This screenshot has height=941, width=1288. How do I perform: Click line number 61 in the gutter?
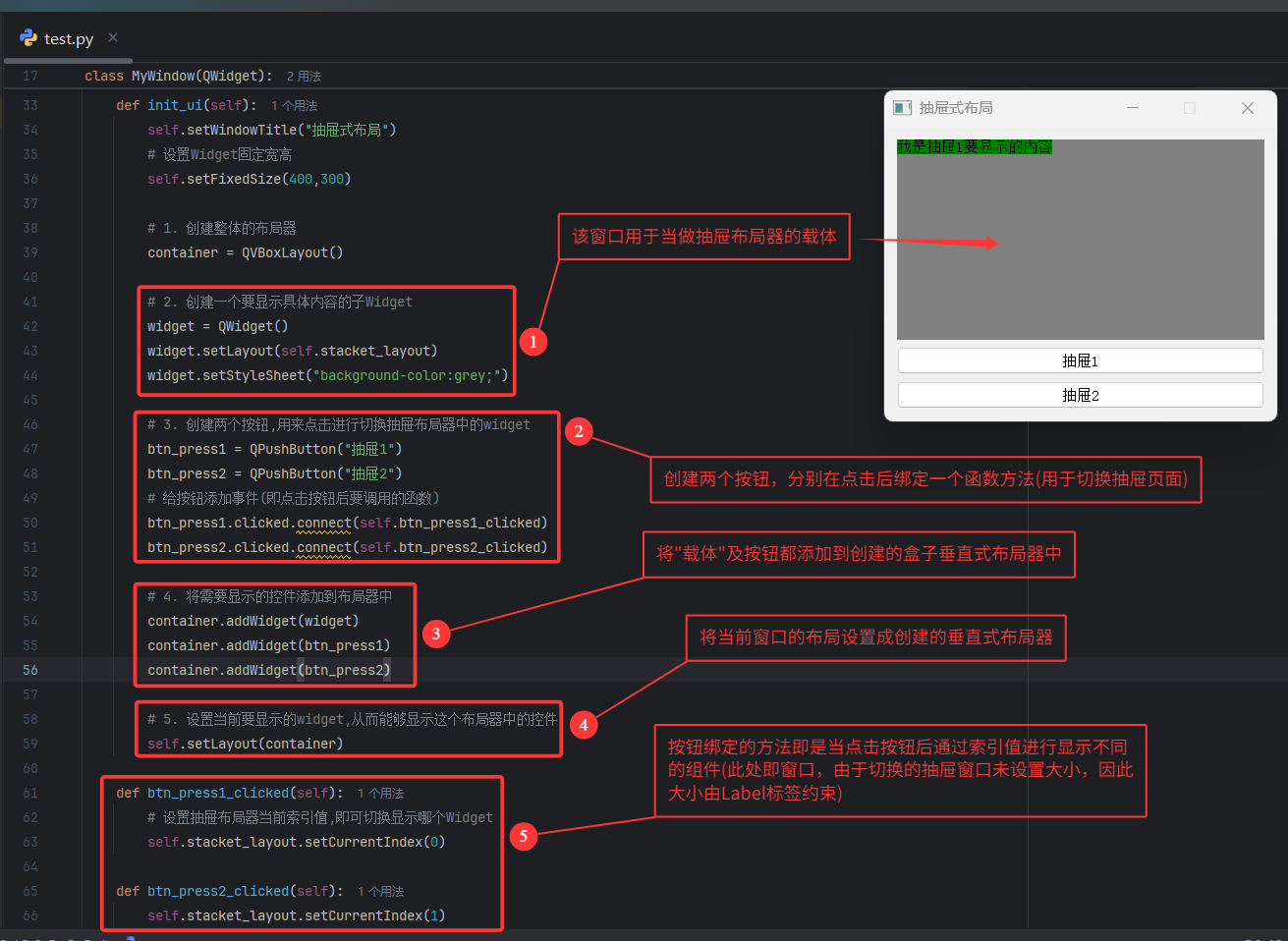tap(30, 793)
